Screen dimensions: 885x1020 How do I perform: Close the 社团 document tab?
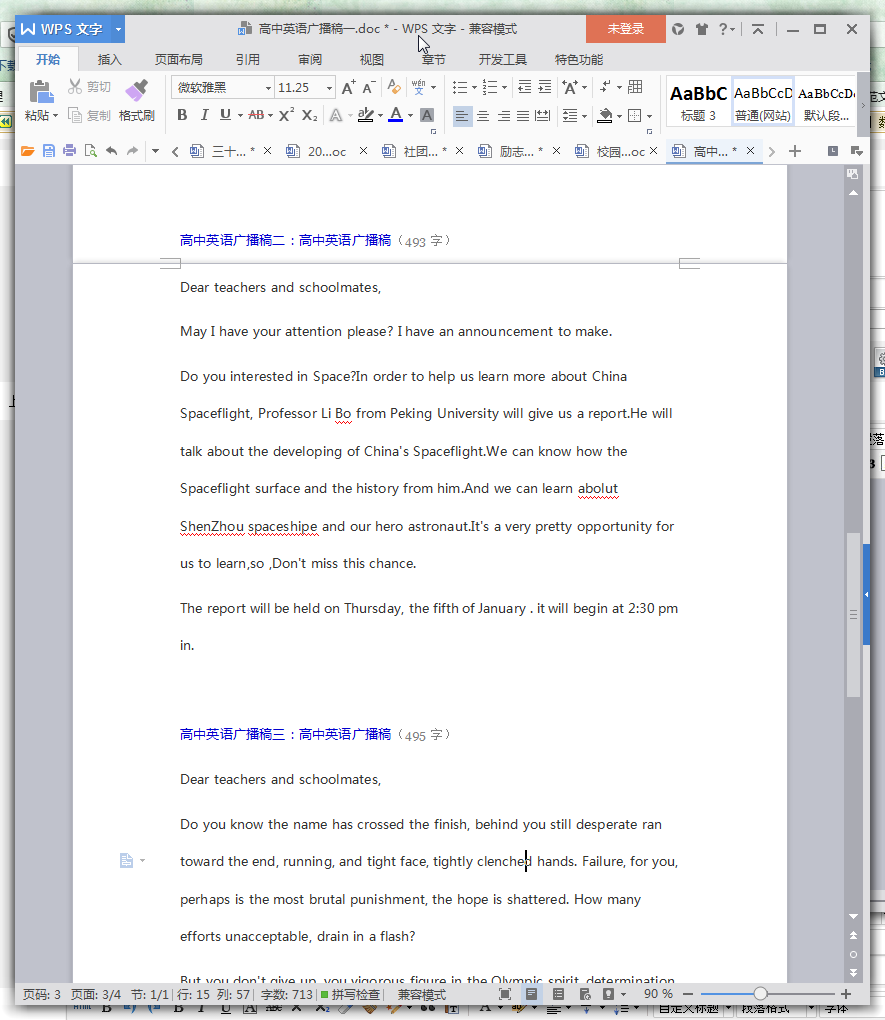click(x=459, y=151)
